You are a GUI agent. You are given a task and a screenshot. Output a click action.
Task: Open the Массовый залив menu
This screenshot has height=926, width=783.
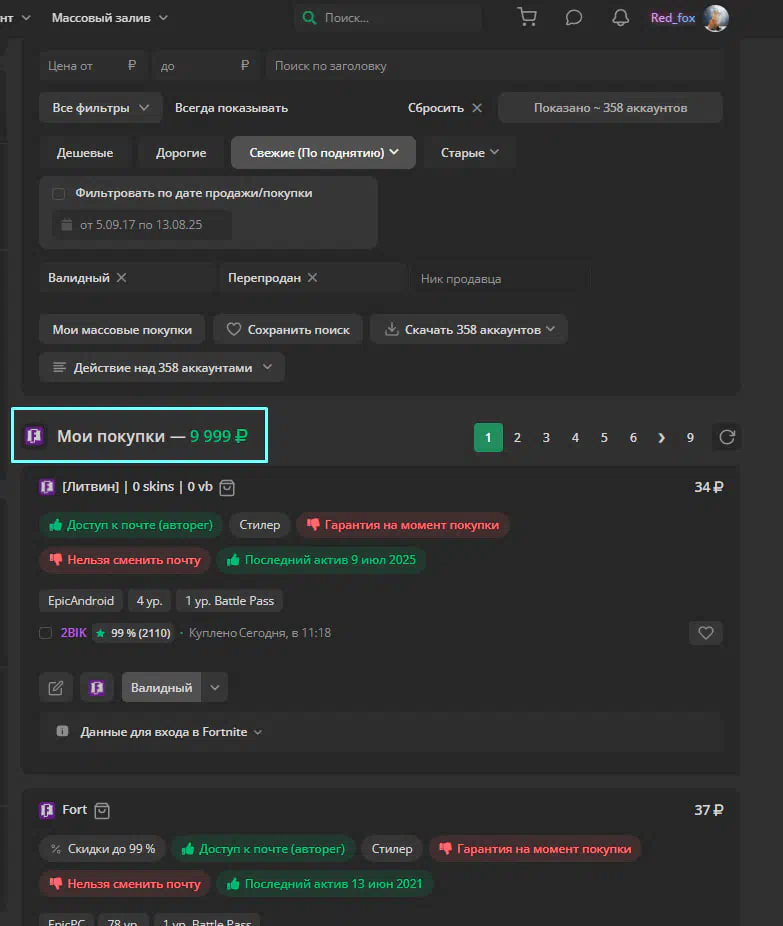tap(109, 17)
